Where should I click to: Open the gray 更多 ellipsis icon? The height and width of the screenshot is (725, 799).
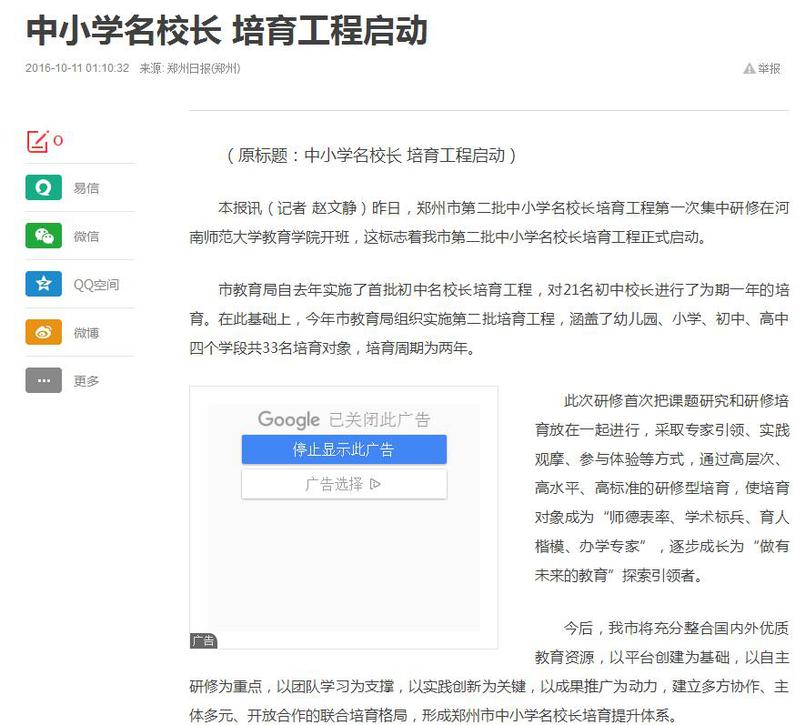[x=43, y=381]
